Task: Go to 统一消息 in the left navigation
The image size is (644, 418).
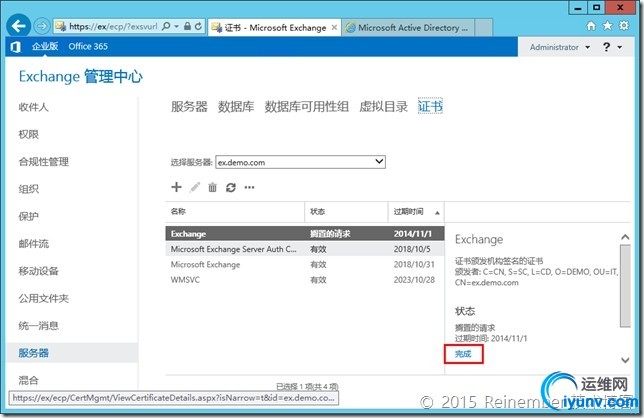Action: pyautogui.click(x=39, y=326)
